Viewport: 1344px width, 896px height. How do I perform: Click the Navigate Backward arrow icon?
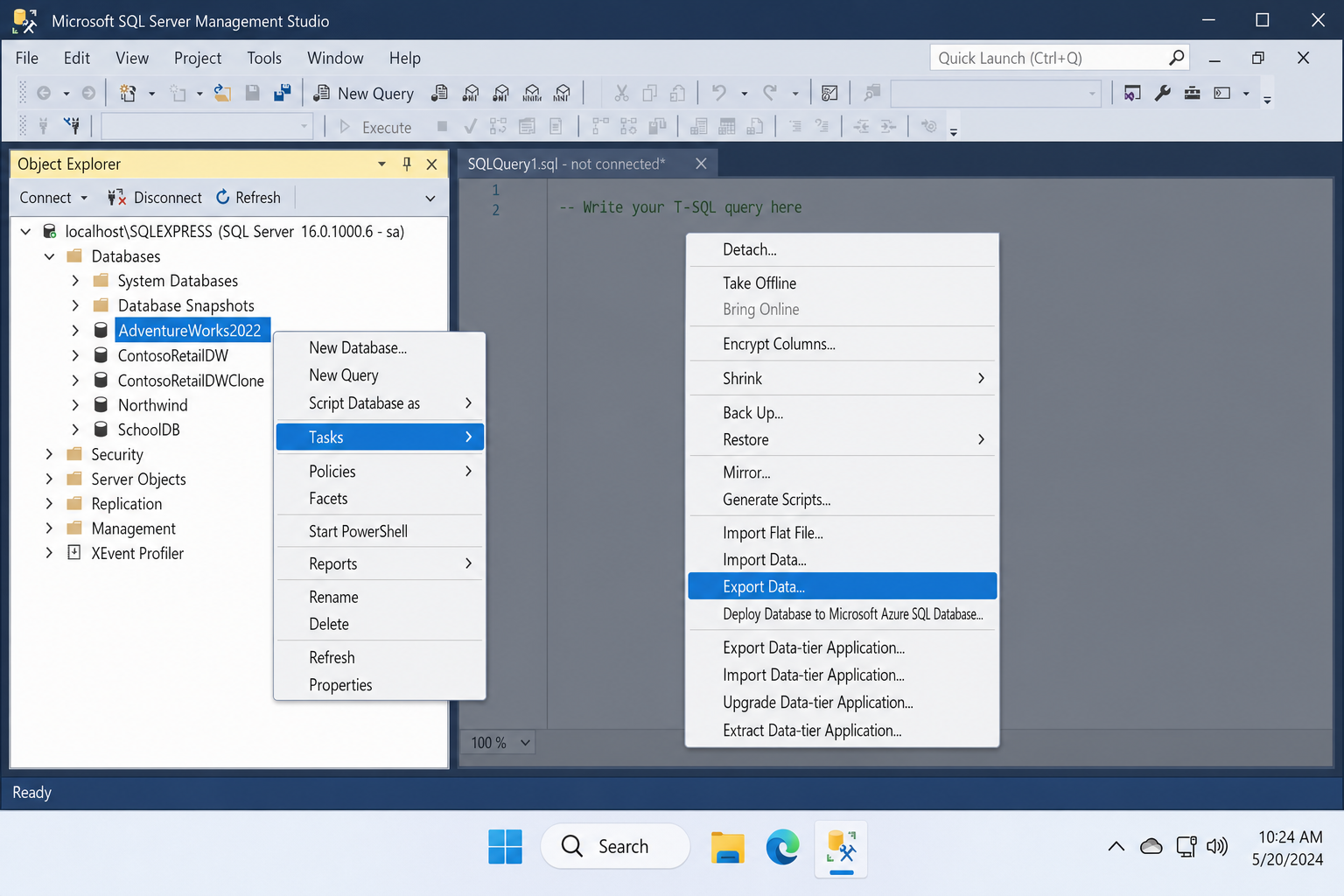click(44, 93)
